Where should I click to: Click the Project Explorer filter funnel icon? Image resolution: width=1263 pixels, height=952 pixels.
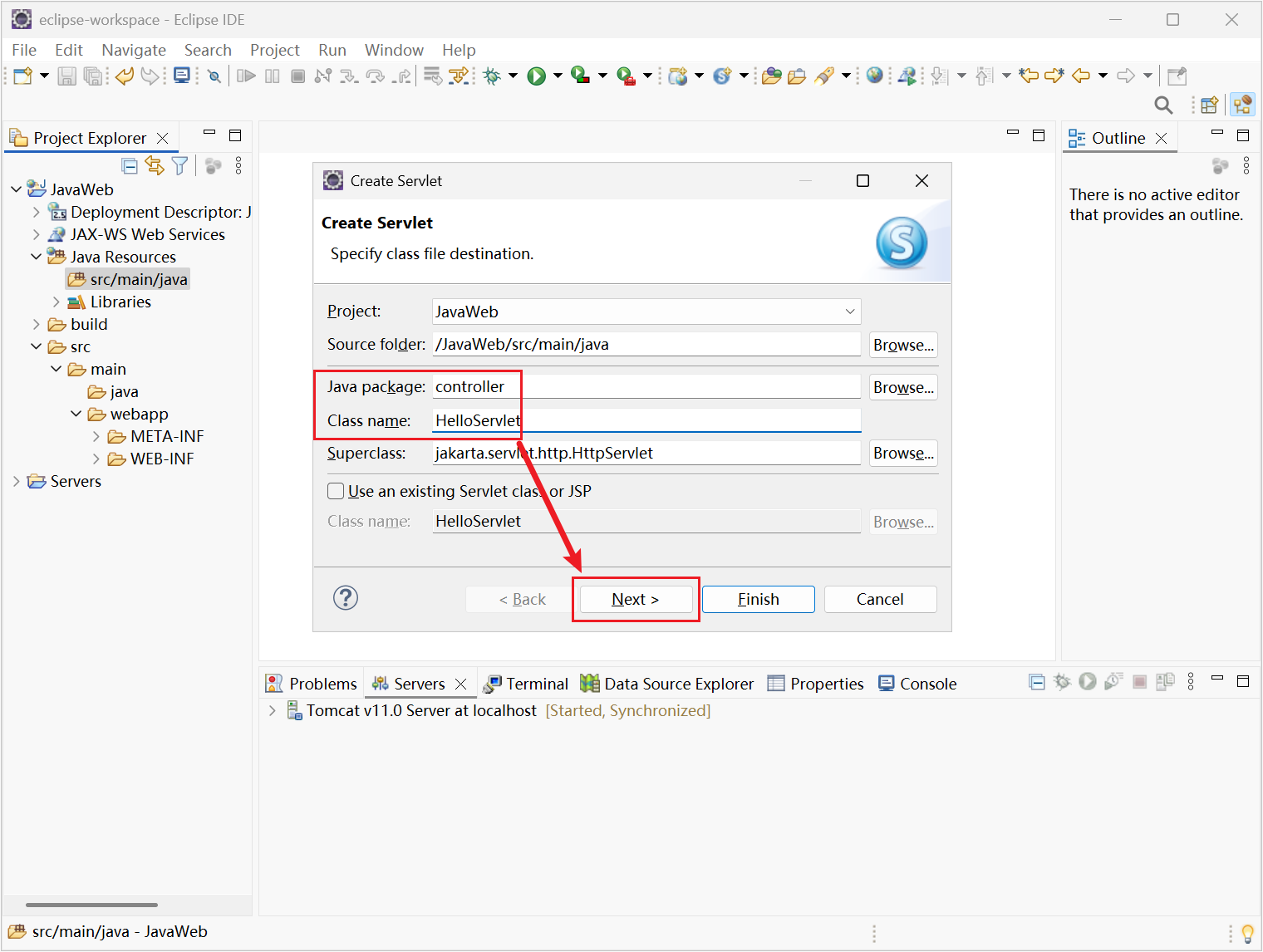[x=179, y=166]
